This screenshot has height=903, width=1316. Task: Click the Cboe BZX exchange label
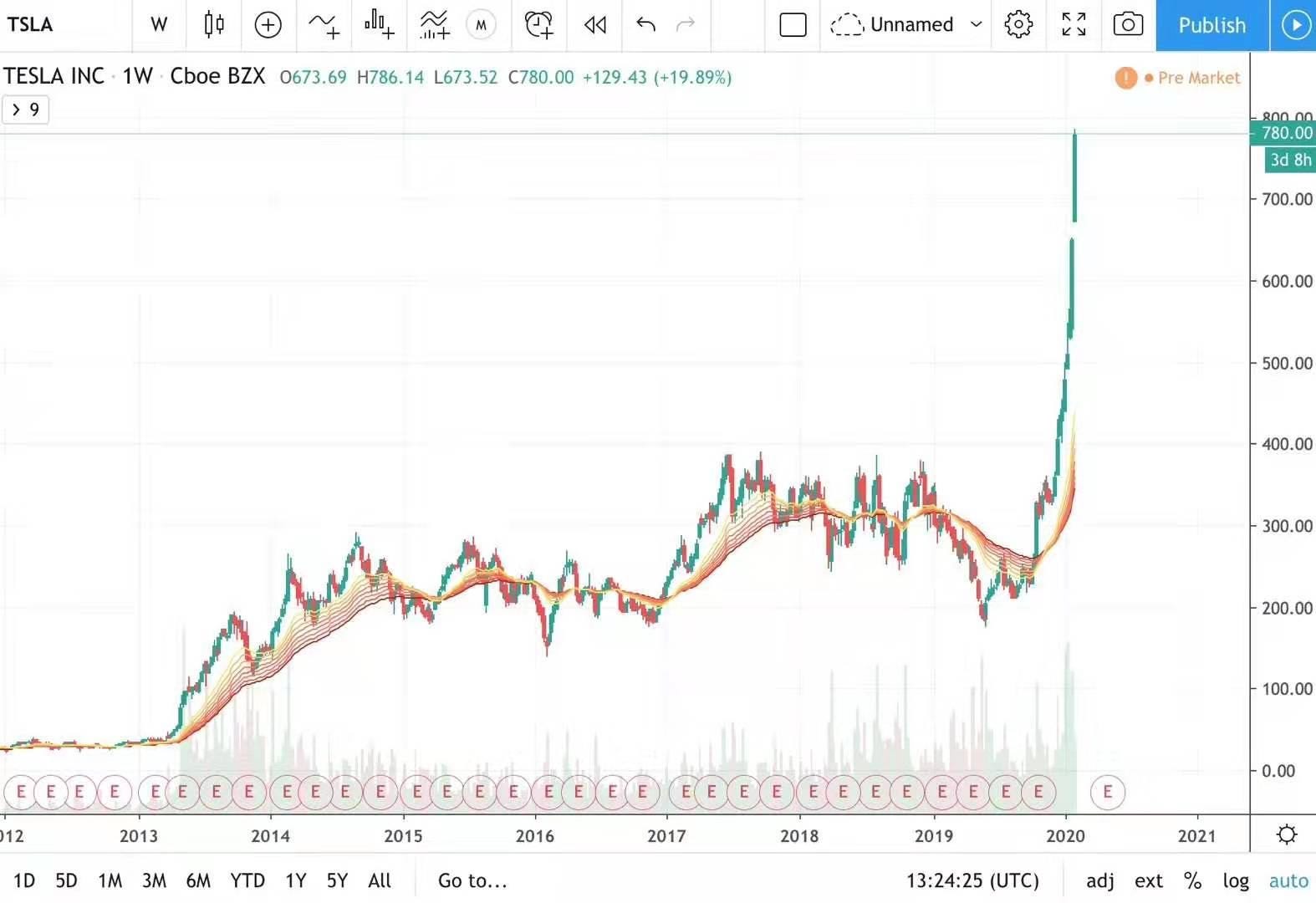click(x=217, y=76)
